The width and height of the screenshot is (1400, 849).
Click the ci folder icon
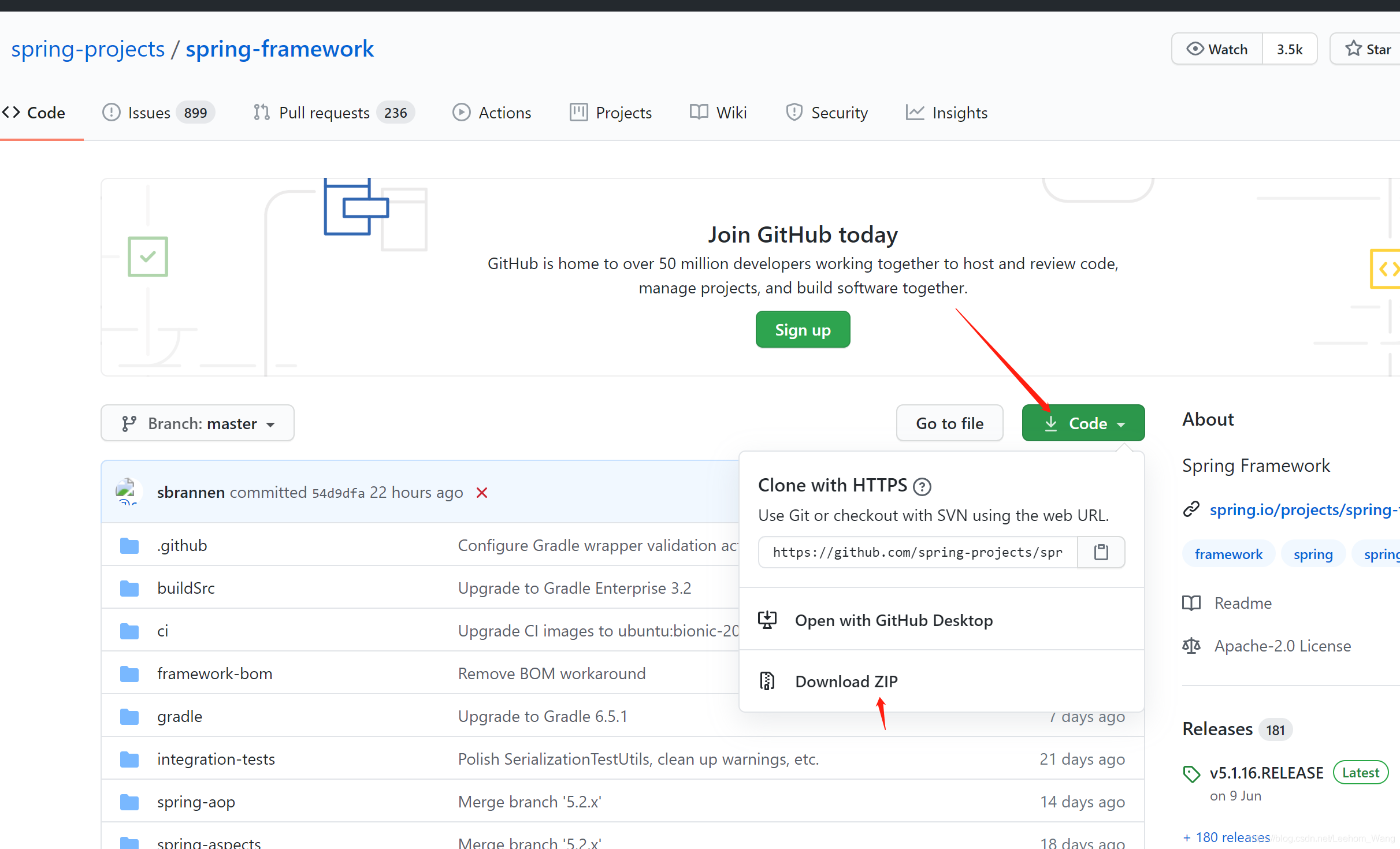pos(129,631)
